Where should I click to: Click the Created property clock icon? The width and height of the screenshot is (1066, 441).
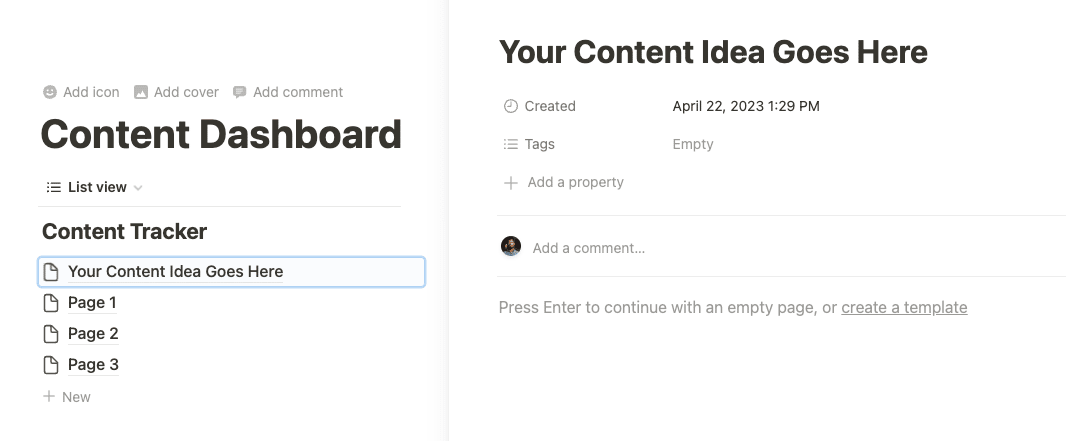(511, 106)
